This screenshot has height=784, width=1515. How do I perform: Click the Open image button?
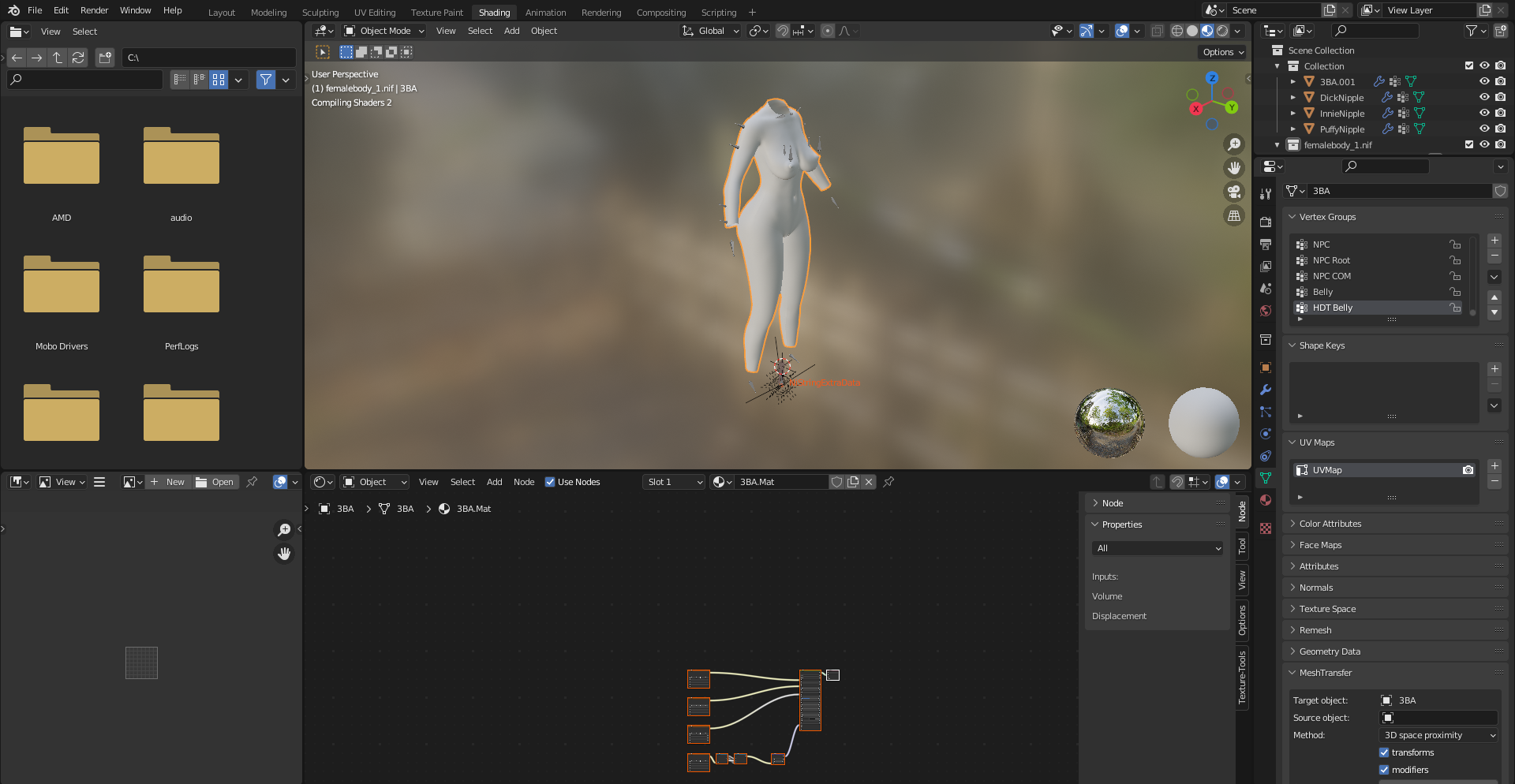(215, 482)
